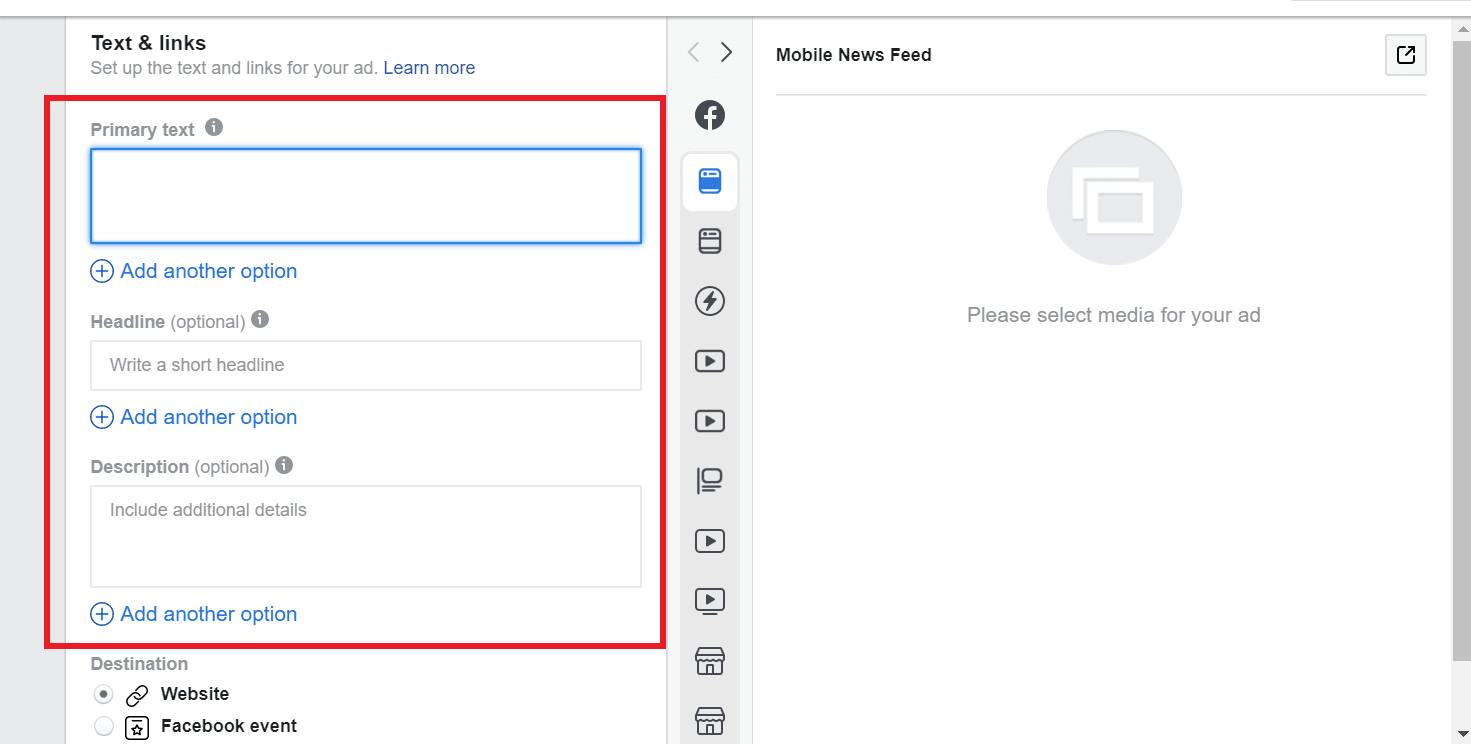This screenshot has height=744, width=1471.
Task: Click the info icon beside Primary text
Action: pyautogui.click(x=214, y=128)
